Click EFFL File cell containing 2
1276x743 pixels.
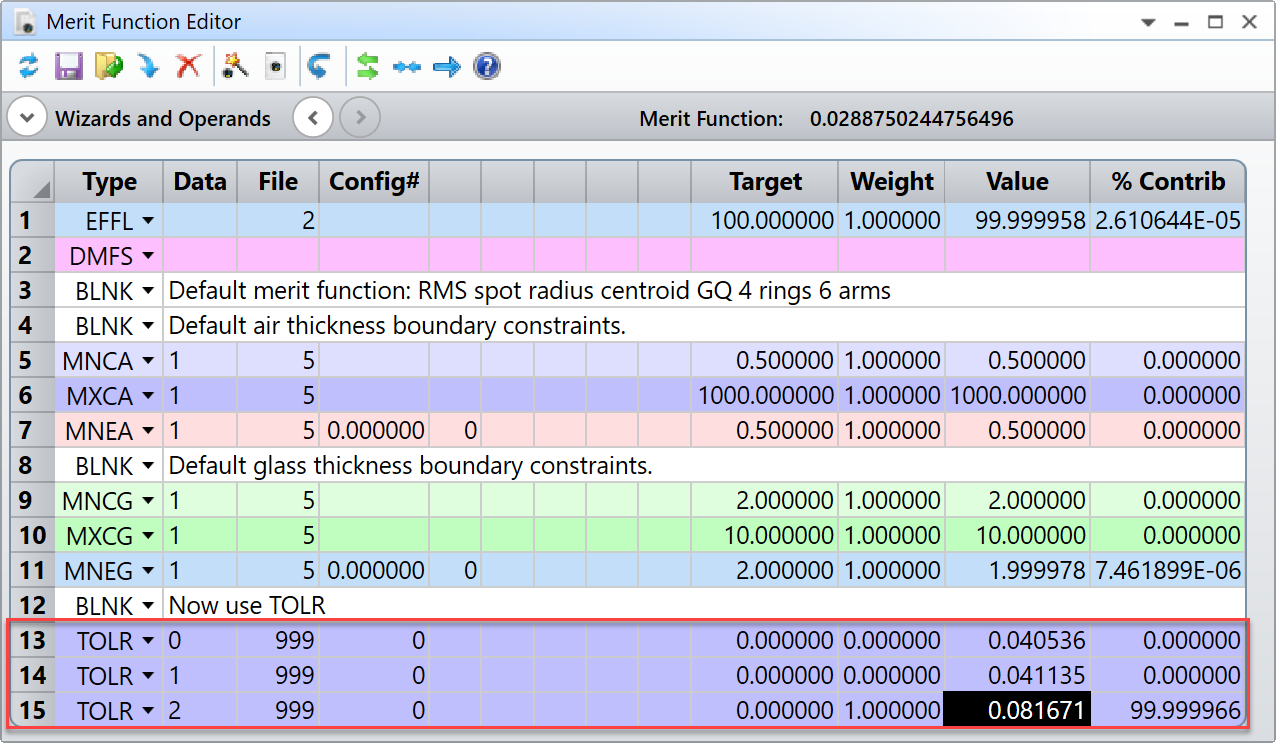pyautogui.click(x=279, y=221)
